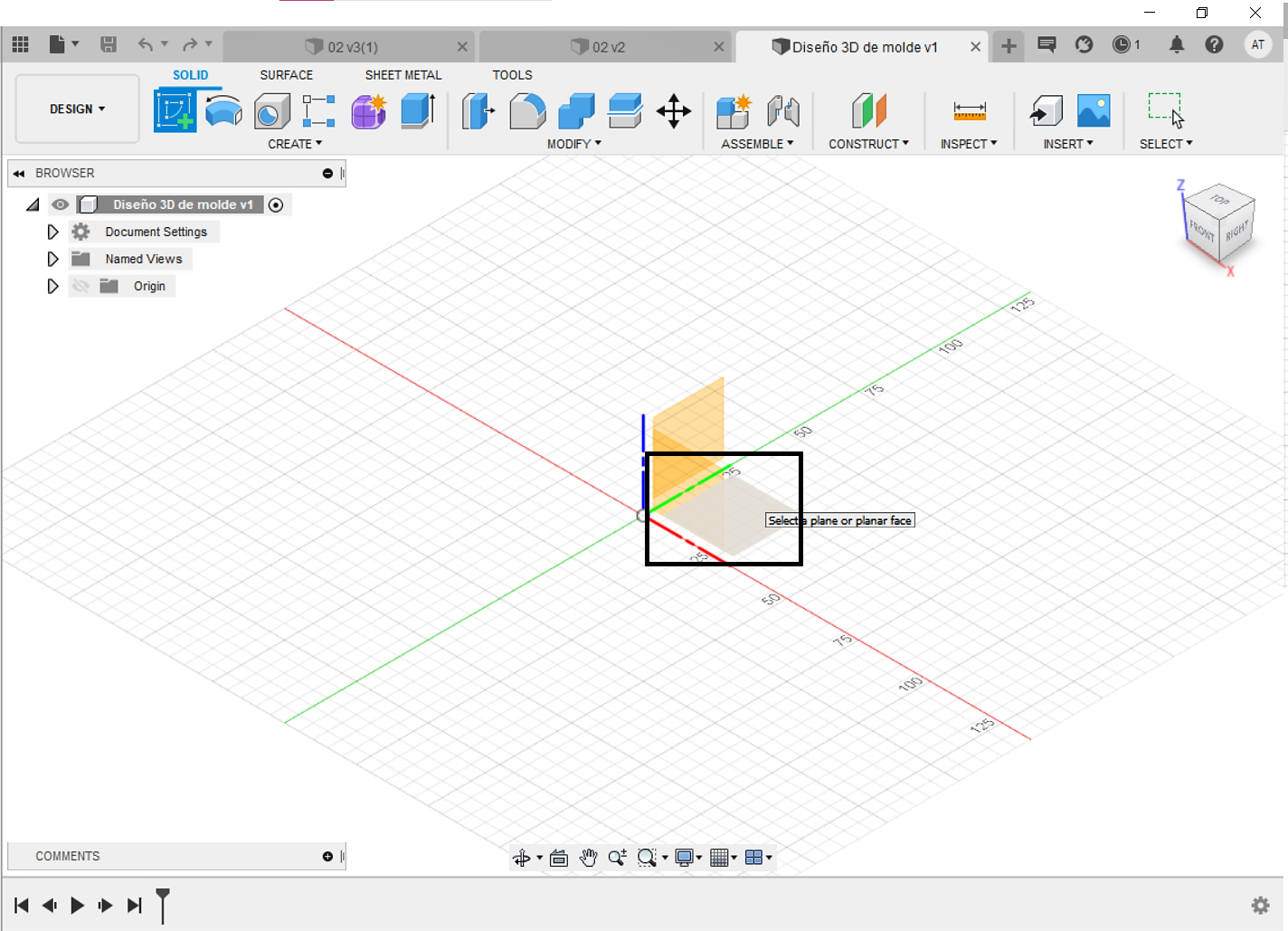Screen dimensions: 1288x931
Task: Expand the Origin node
Action: tap(52, 286)
